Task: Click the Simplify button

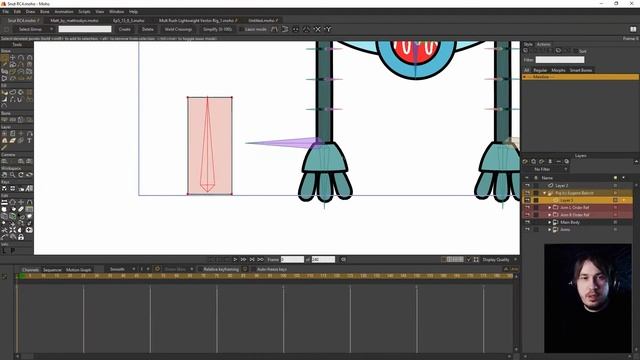Action: point(217,29)
